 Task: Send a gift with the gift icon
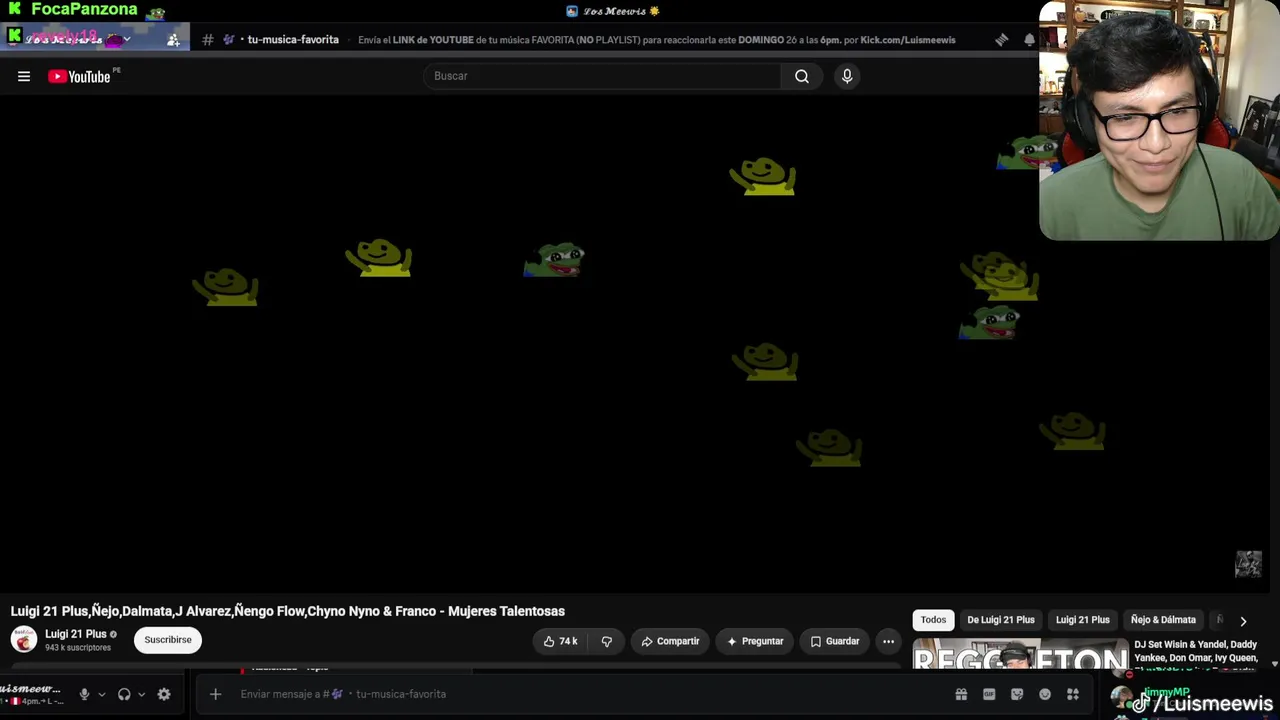point(961,694)
